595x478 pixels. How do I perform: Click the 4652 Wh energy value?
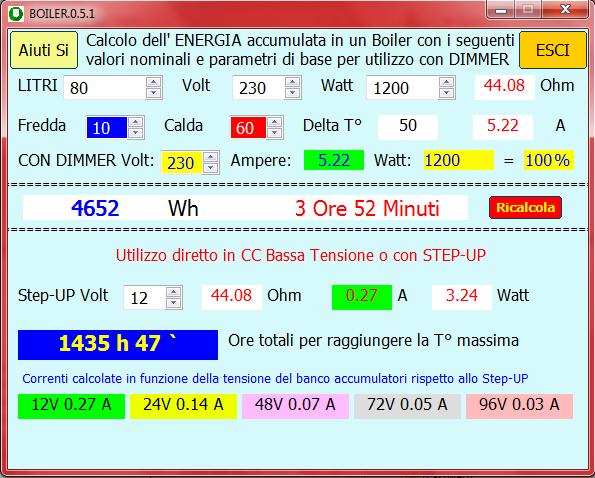coord(95,208)
